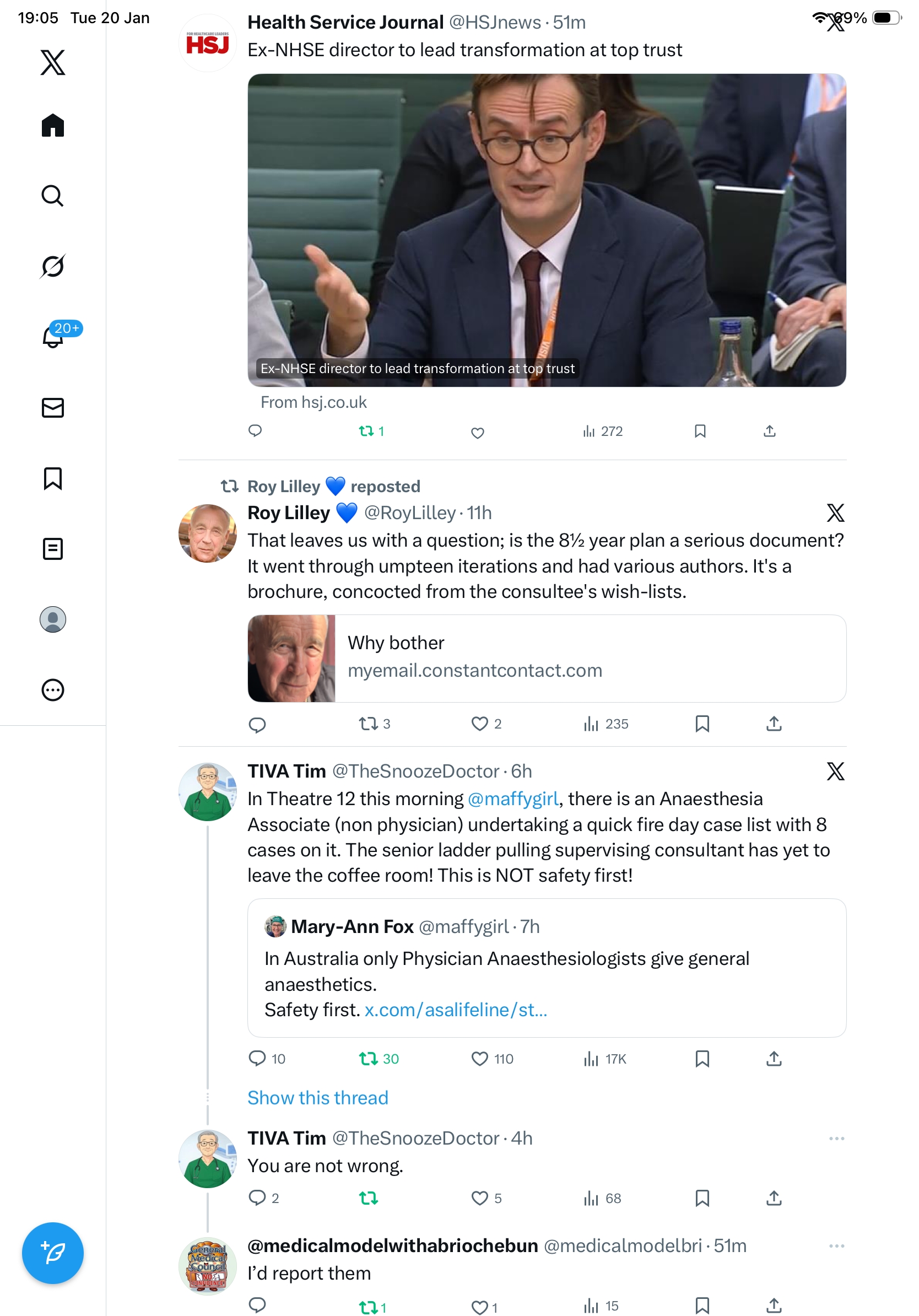Open the Grok icon in sidebar
The width and height of the screenshot is (919, 1316).
[x=52, y=267]
